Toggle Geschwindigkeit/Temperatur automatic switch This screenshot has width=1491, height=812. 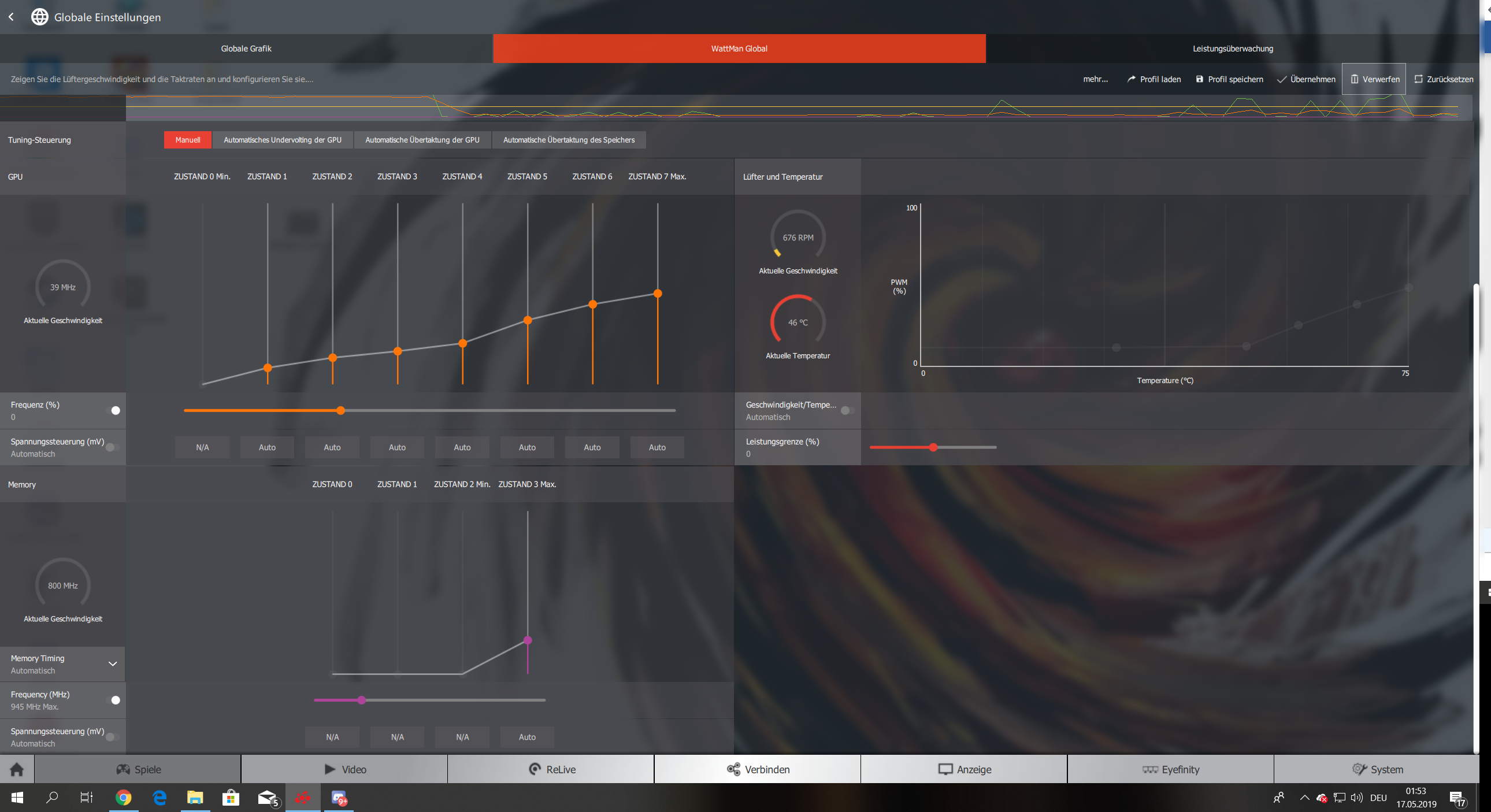(x=847, y=410)
